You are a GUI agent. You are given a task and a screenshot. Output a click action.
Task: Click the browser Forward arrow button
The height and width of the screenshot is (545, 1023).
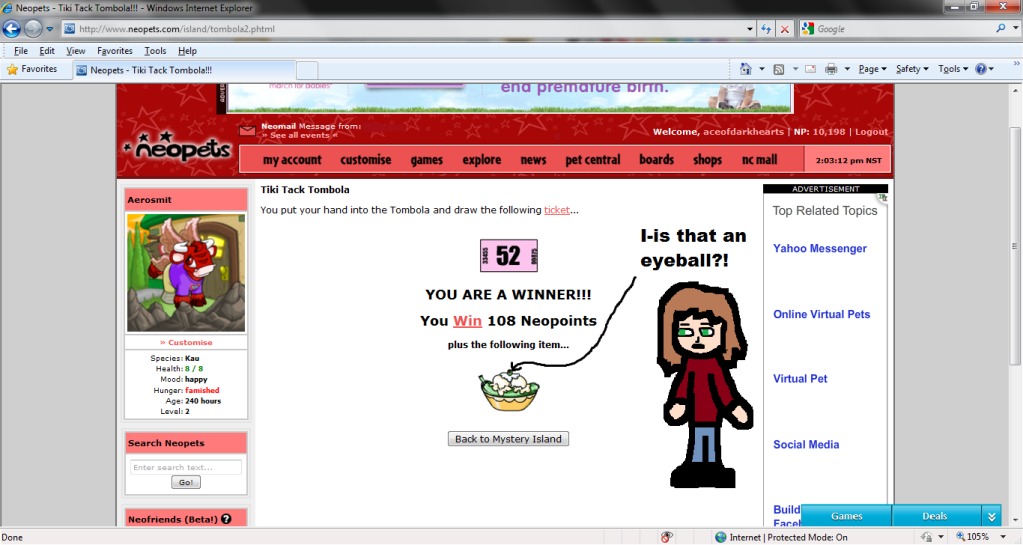[33, 29]
